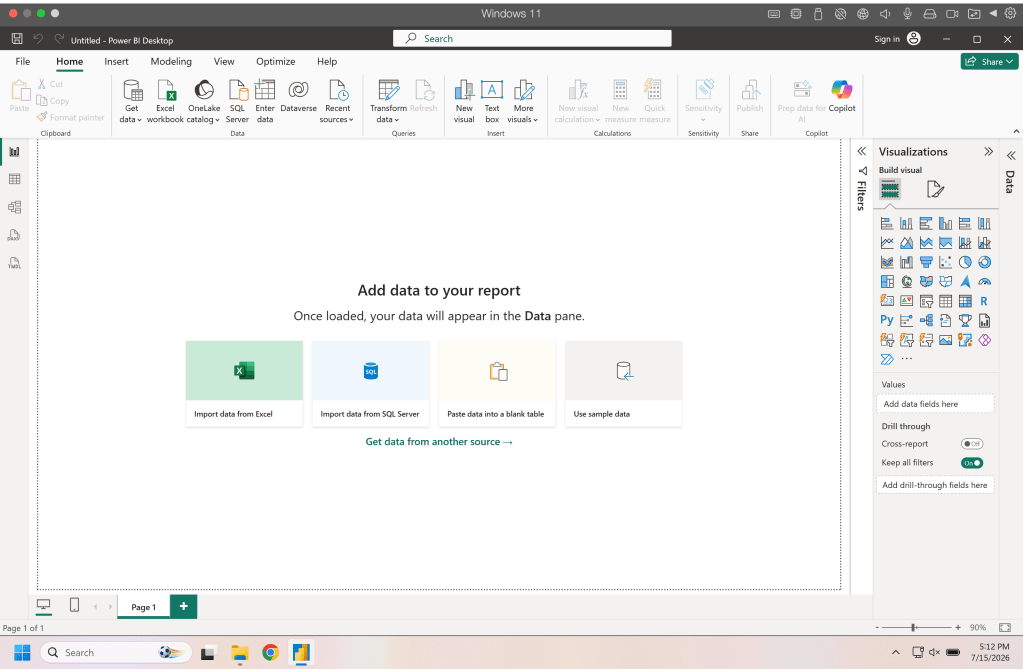This screenshot has width=1023, height=669.
Task: Insert the Funnel chart visual
Action: pos(926,262)
